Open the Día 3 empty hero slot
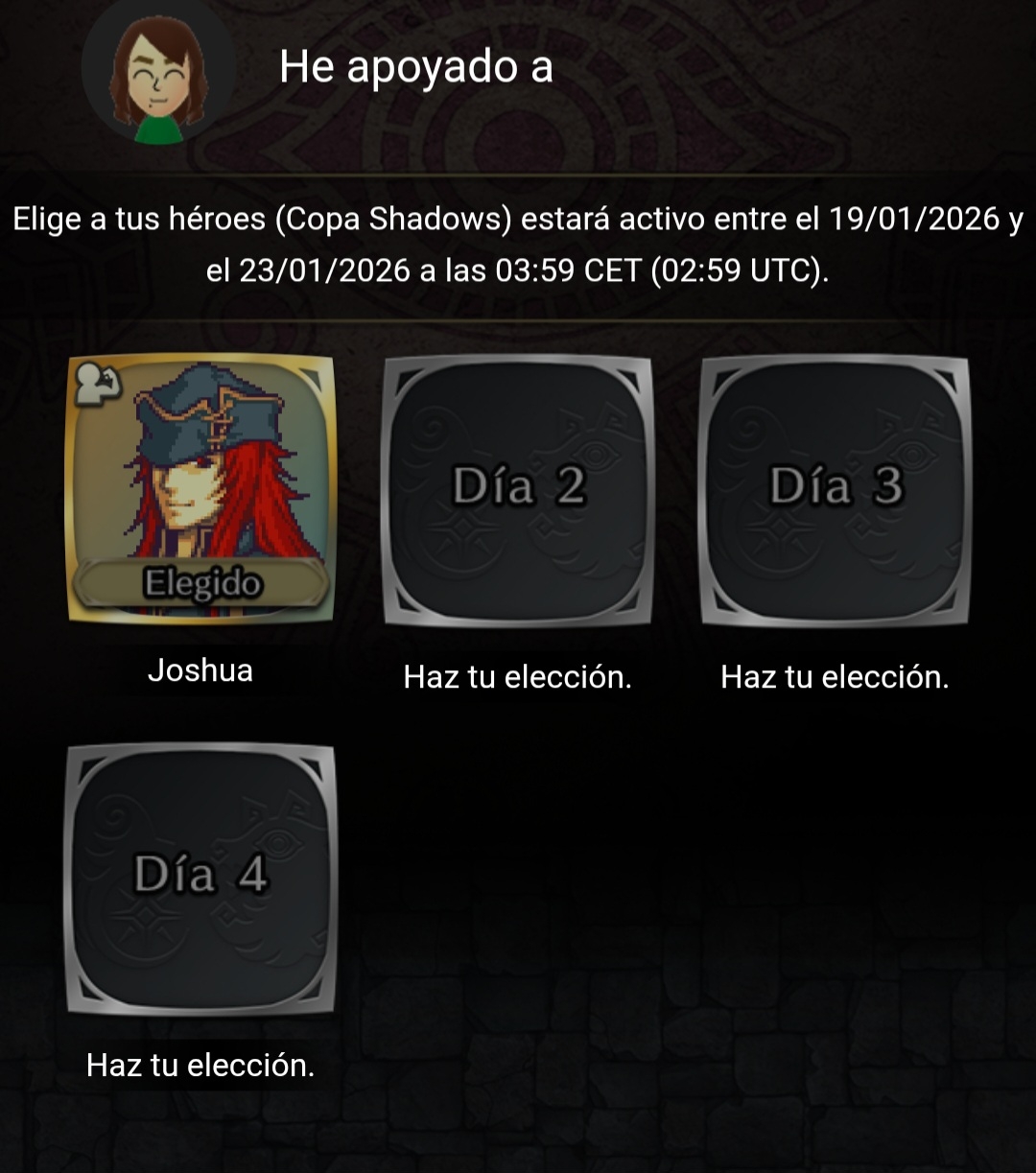Screen dimensions: 1036x1173 [x=835, y=490]
